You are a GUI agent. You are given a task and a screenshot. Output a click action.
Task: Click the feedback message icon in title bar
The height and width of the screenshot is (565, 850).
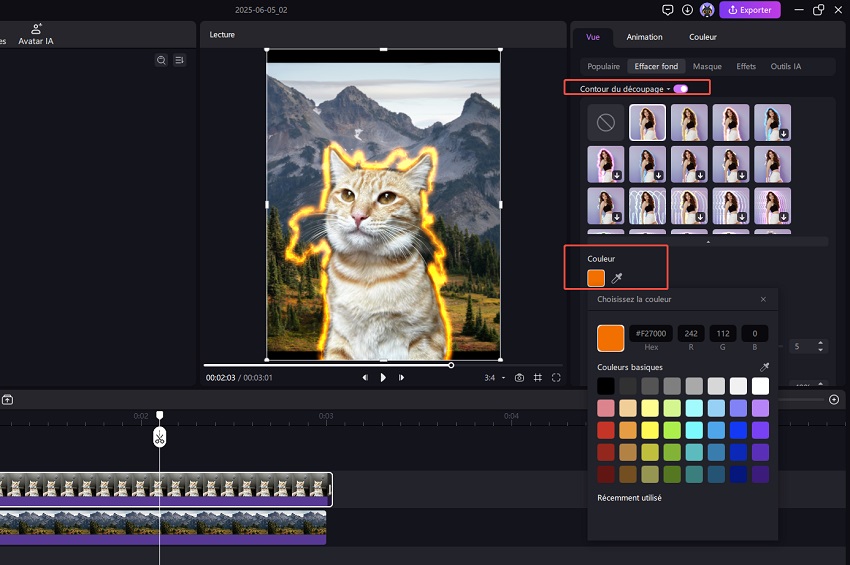click(668, 10)
